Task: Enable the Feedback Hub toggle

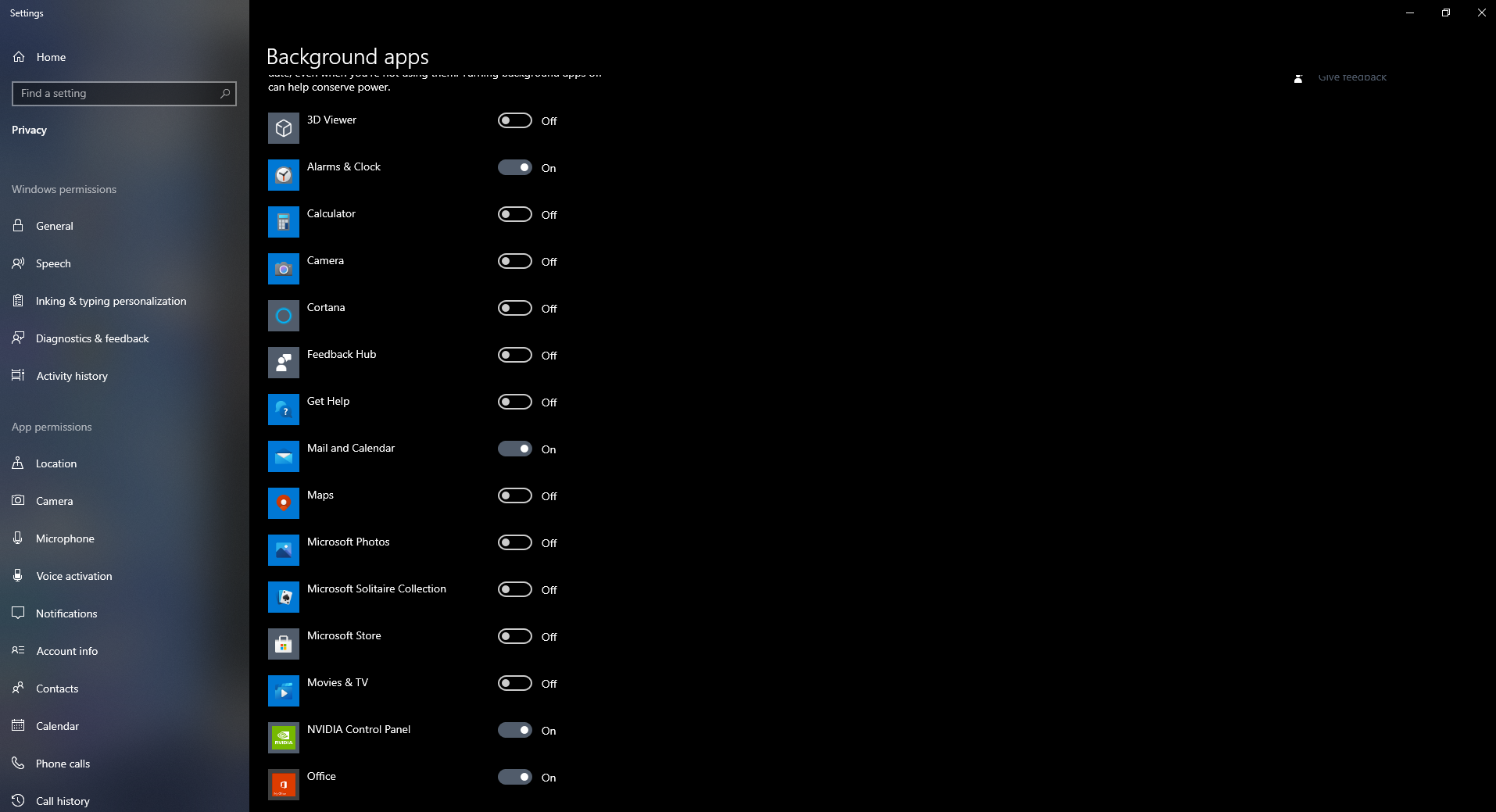Action: click(515, 355)
